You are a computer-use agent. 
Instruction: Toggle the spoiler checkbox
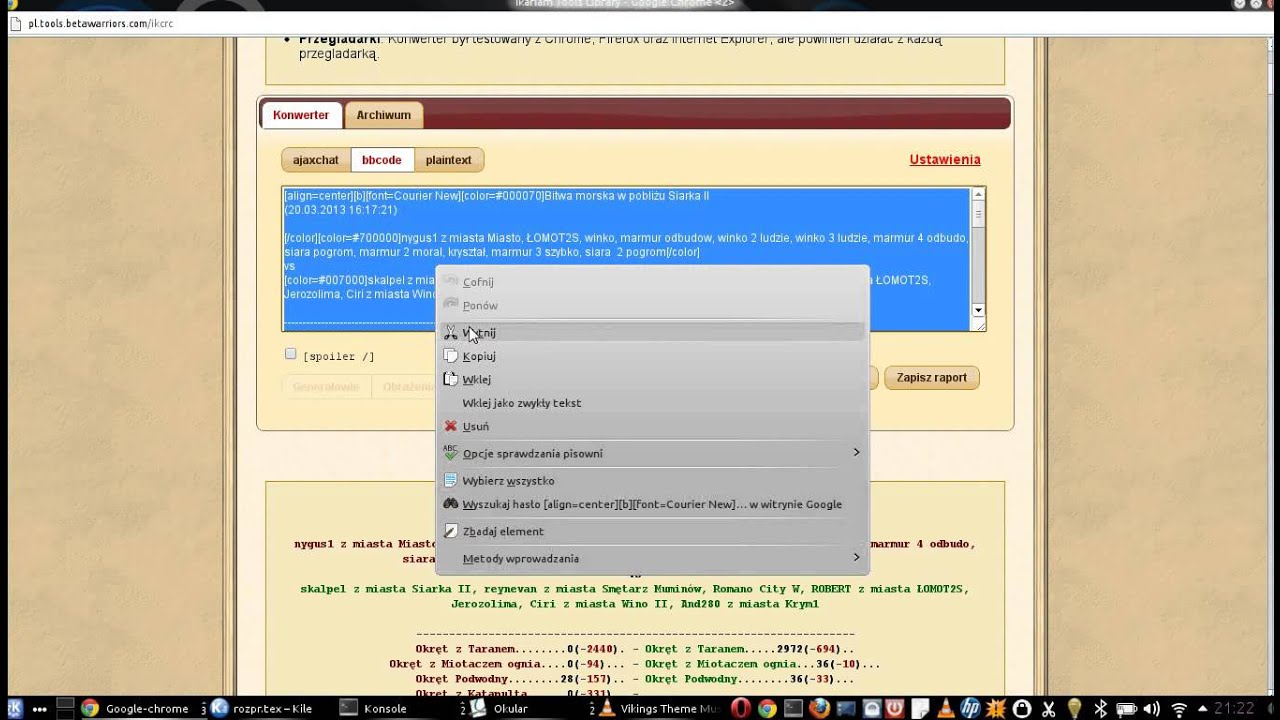[x=291, y=354]
